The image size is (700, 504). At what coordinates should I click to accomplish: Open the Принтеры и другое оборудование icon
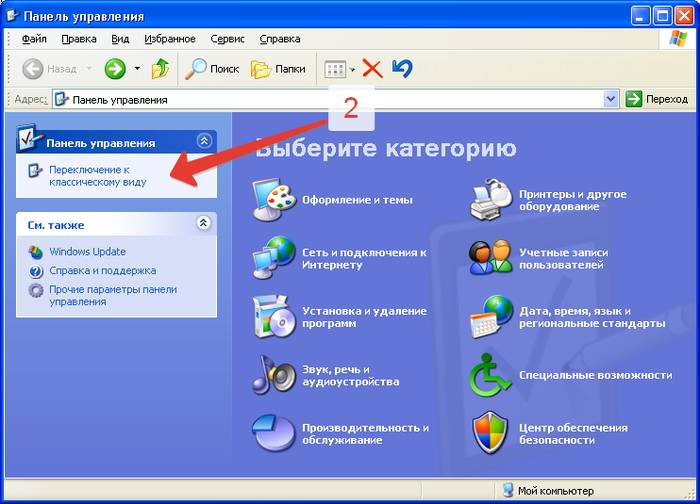(x=491, y=199)
